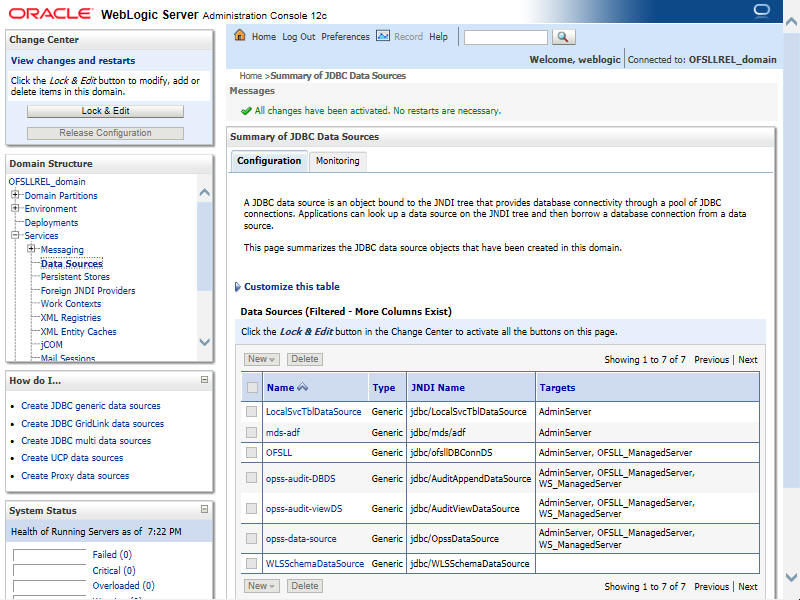Click Create JDBC generic data sources
Image resolution: width=800 pixels, height=600 pixels.
91,406
